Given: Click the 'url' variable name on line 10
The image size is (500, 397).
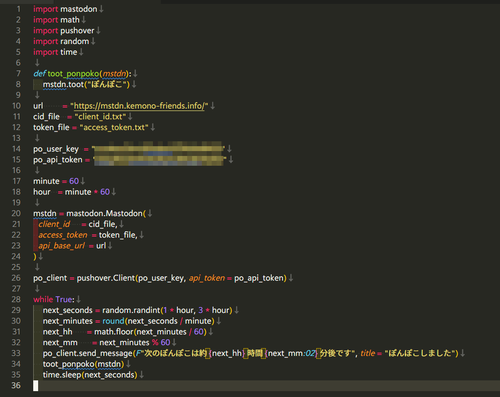Looking at the screenshot, I should 38,106.
